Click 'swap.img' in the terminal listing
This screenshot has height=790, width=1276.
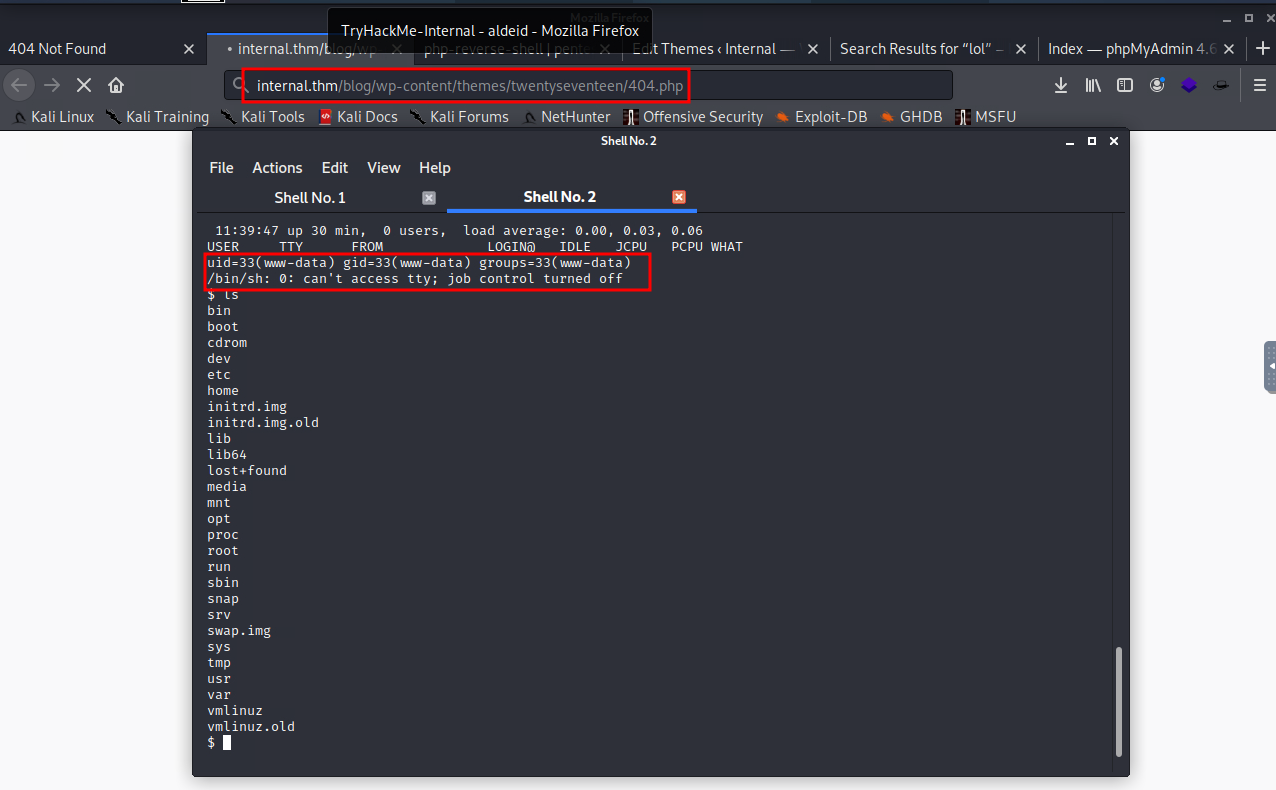pyautogui.click(x=239, y=630)
